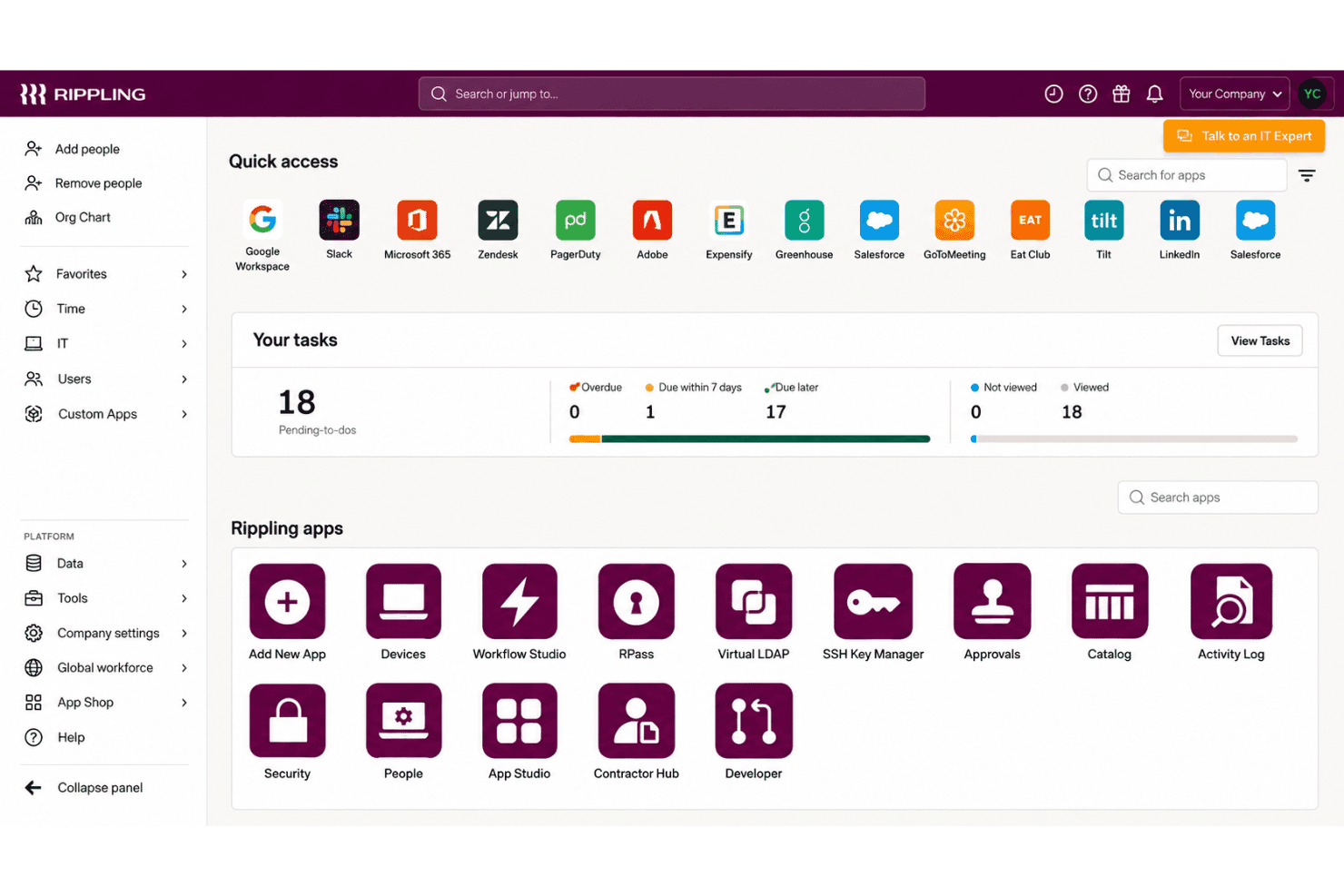Open Org Chart from the sidebar

[x=68, y=218]
